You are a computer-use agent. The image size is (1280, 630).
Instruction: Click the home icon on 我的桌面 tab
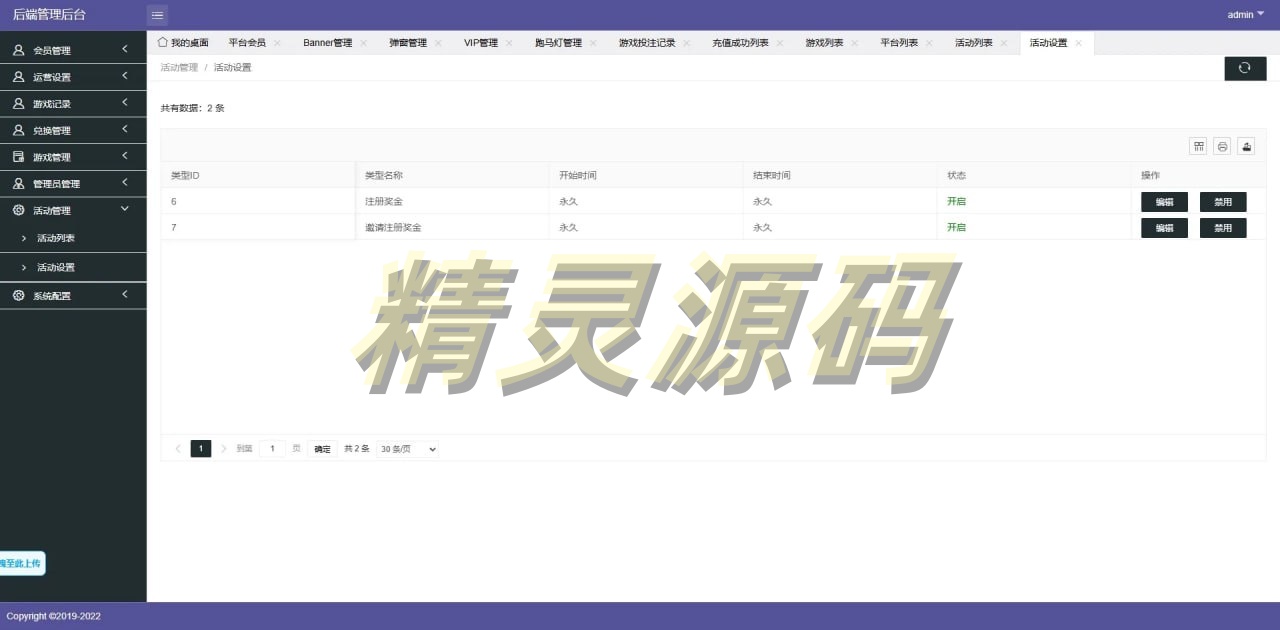162,42
